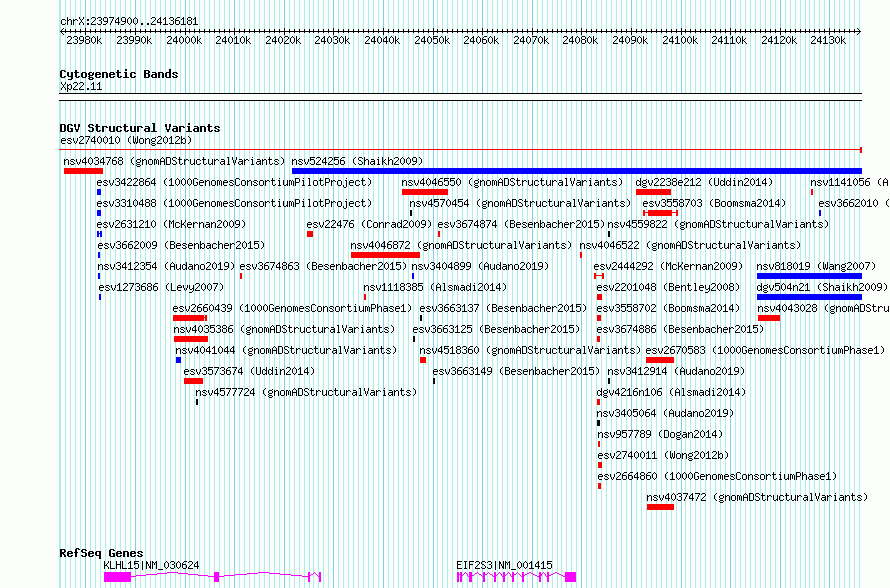The height and width of the screenshot is (588, 890).
Task: Select nsv3412354 Audano2019 variant label
Action: 166,266
